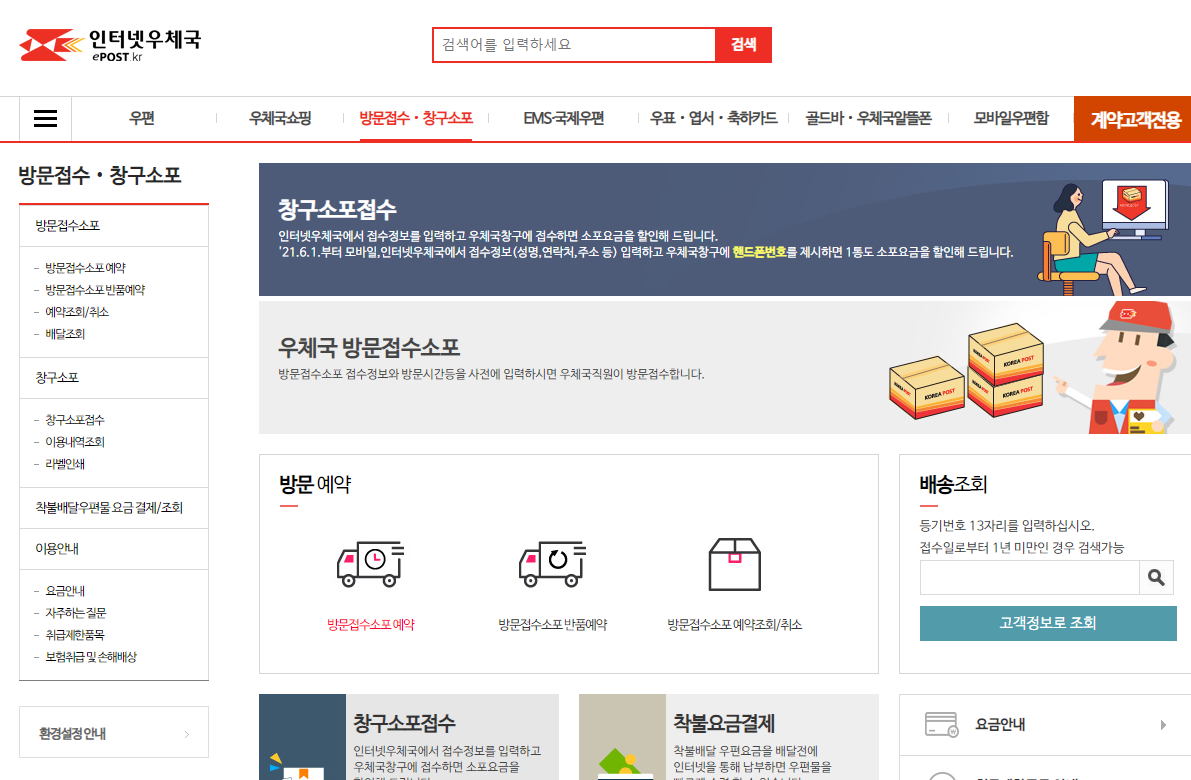Open the sidebar link 요금안내
This screenshot has height=780, width=1191.
65,591
